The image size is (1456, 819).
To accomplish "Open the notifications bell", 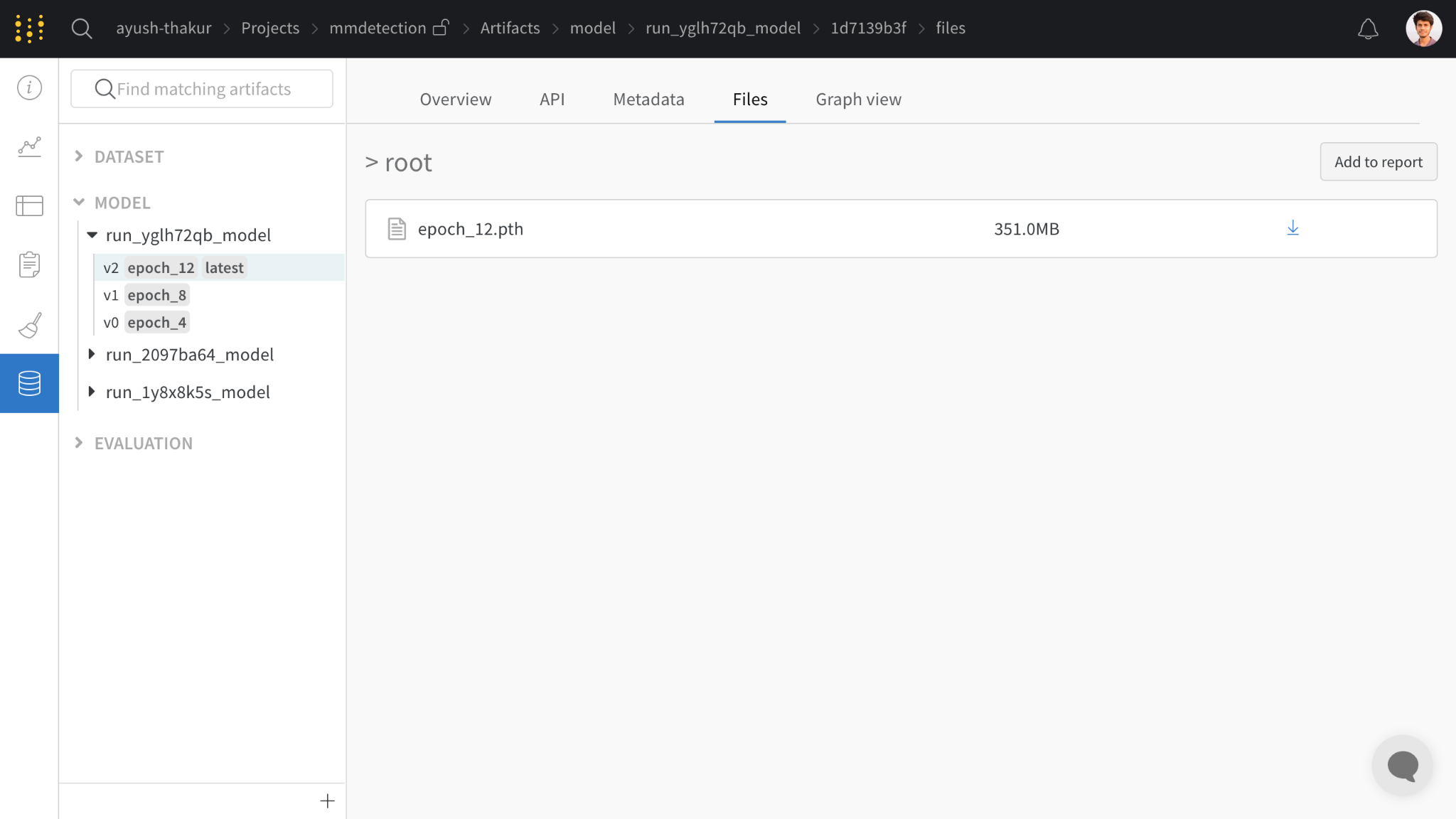I will coord(1368,29).
